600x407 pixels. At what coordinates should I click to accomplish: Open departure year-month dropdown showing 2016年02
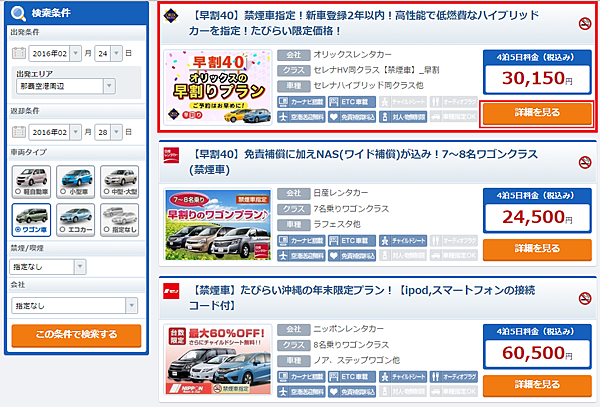55,53
